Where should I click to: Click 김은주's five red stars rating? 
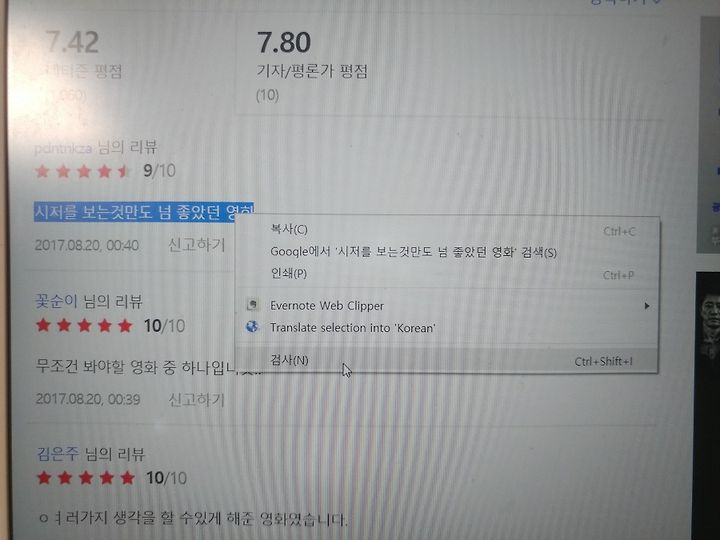[x=85, y=478]
